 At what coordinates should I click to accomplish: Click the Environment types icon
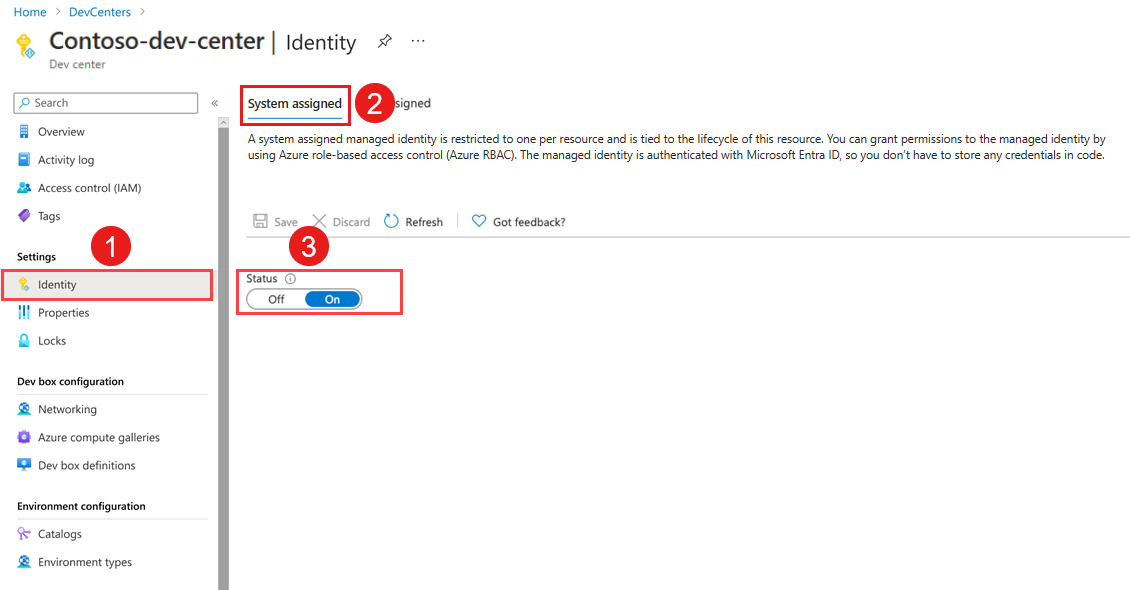[24, 561]
